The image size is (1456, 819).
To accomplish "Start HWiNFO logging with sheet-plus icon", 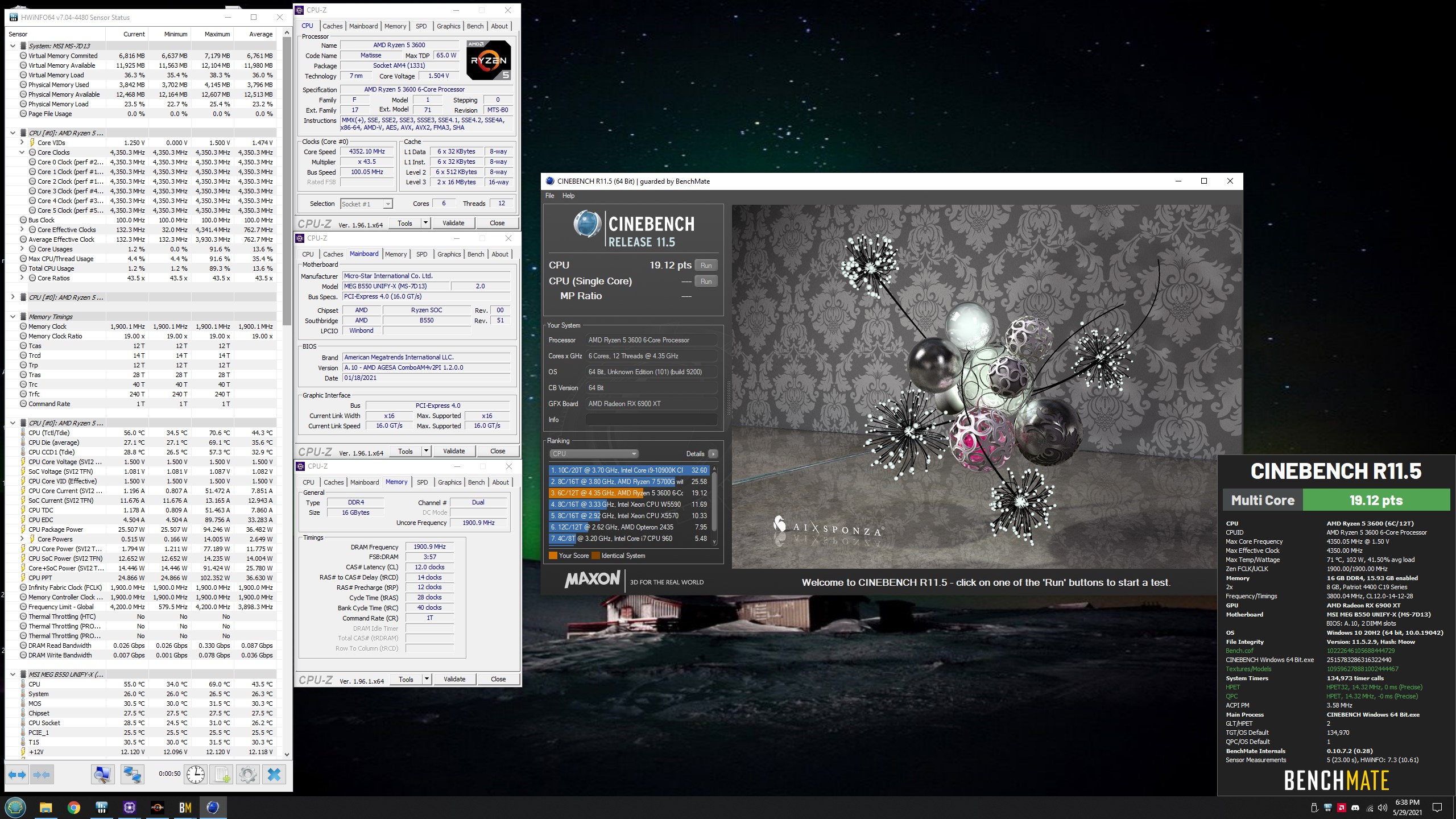I will [222, 775].
